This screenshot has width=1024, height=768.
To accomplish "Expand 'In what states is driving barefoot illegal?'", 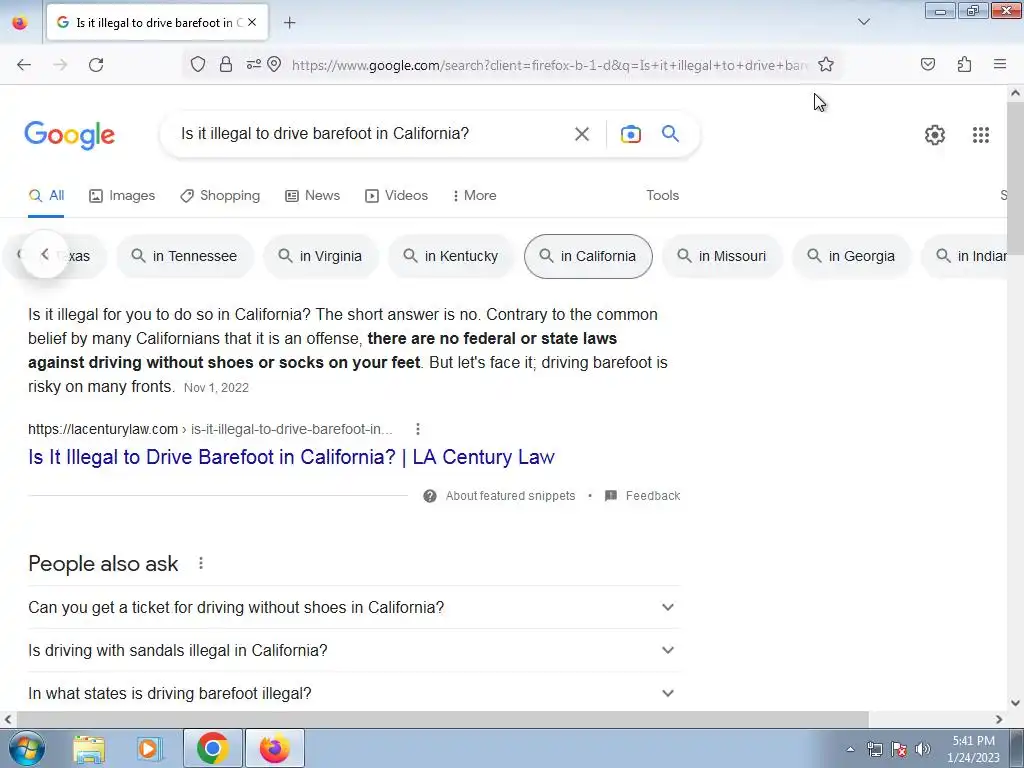I will coord(354,693).
